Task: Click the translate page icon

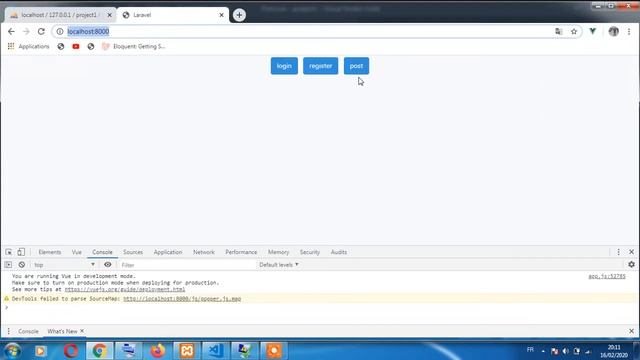Action: [559, 31]
